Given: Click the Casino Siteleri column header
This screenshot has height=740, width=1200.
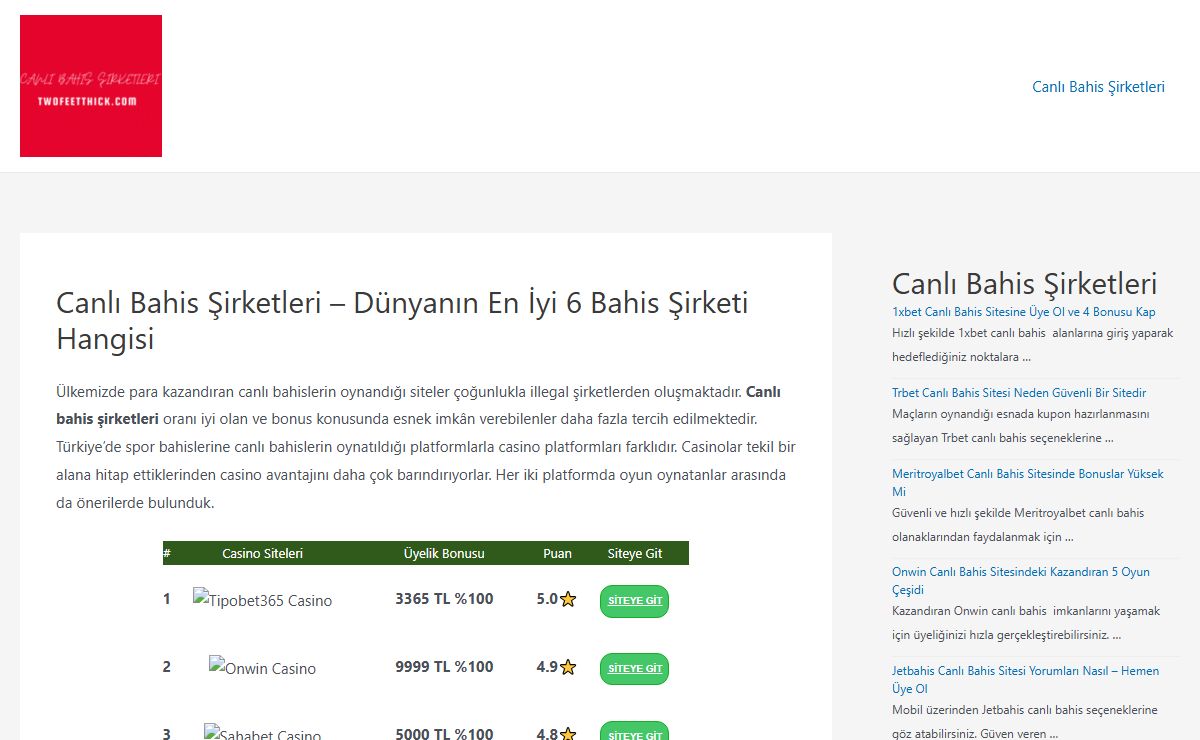Looking at the screenshot, I should [262, 553].
